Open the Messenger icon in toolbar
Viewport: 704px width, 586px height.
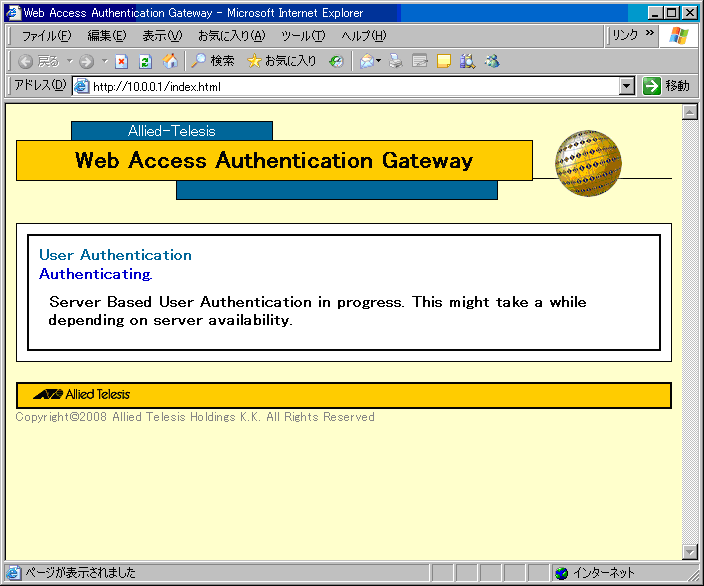point(492,61)
